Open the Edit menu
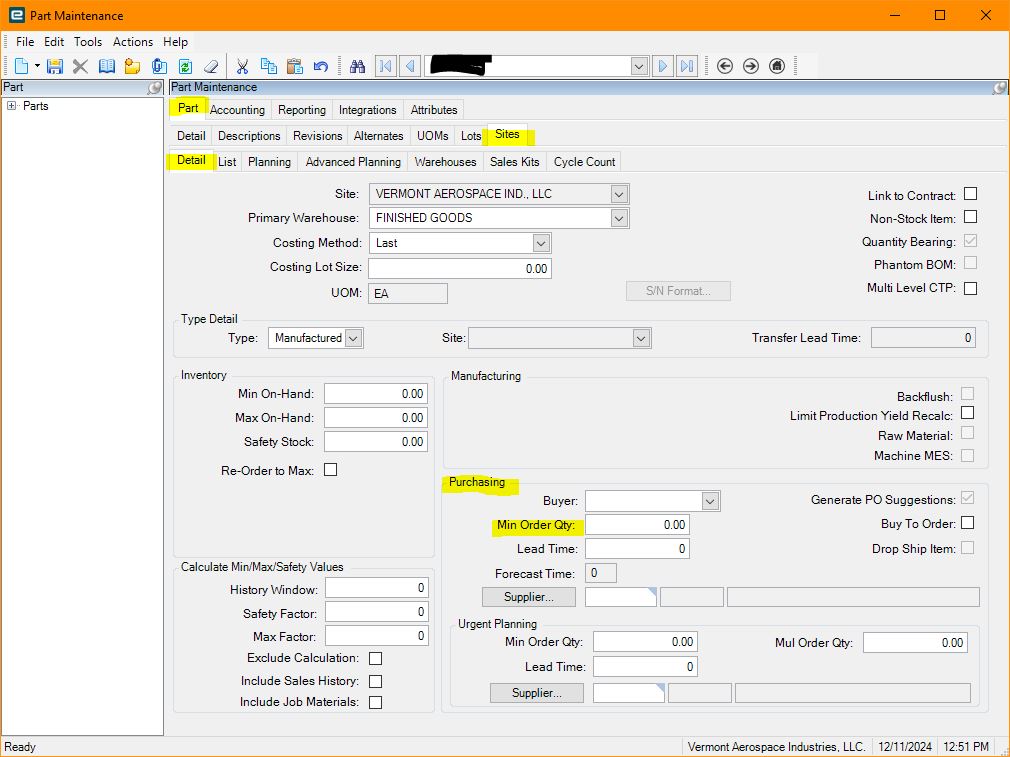This screenshot has width=1010, height=757. pos(54,42)
